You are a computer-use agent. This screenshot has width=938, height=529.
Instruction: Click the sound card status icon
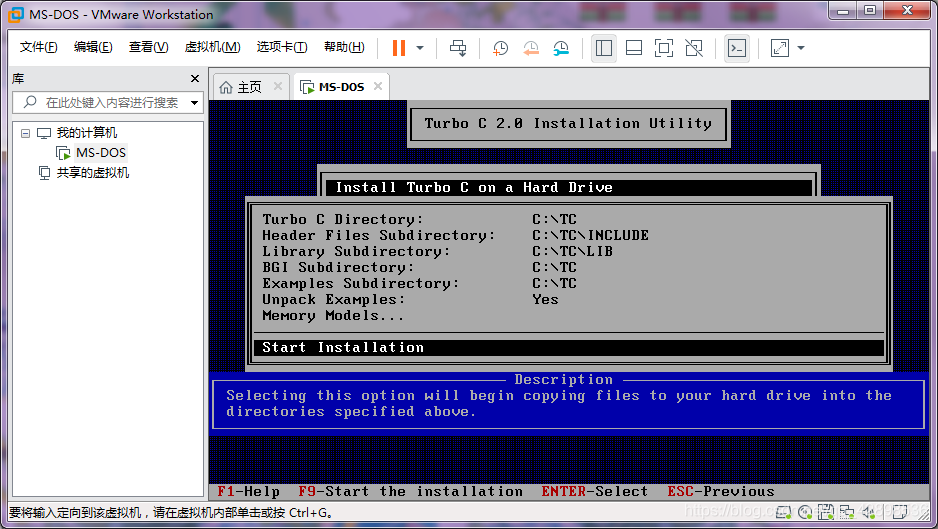point(868,512)
